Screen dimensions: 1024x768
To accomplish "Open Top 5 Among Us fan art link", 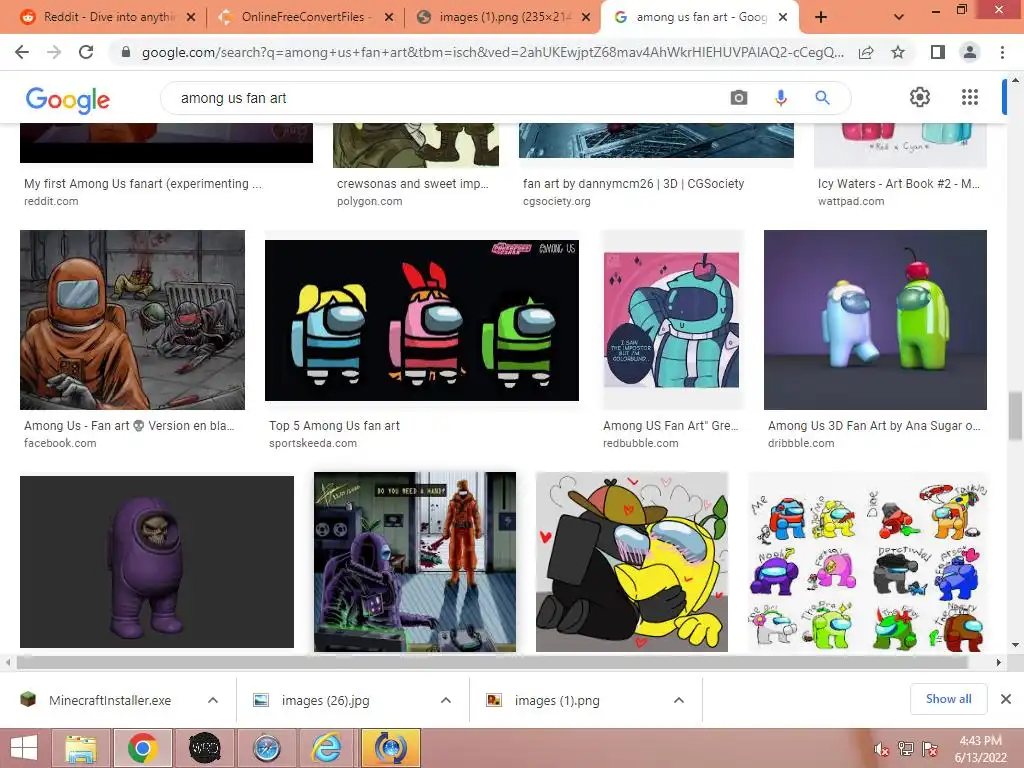I will point(334,426).
